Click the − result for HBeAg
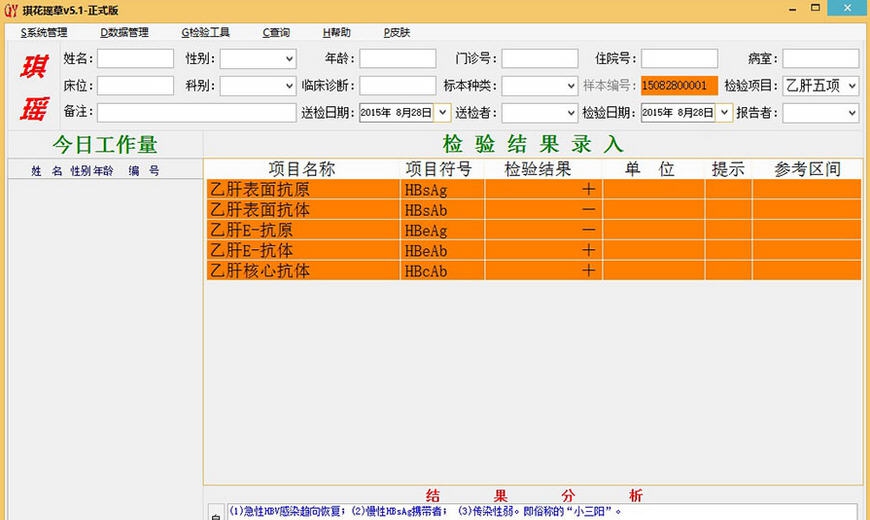The width and height of the screenshot is (870, 520). pos(589,230)
